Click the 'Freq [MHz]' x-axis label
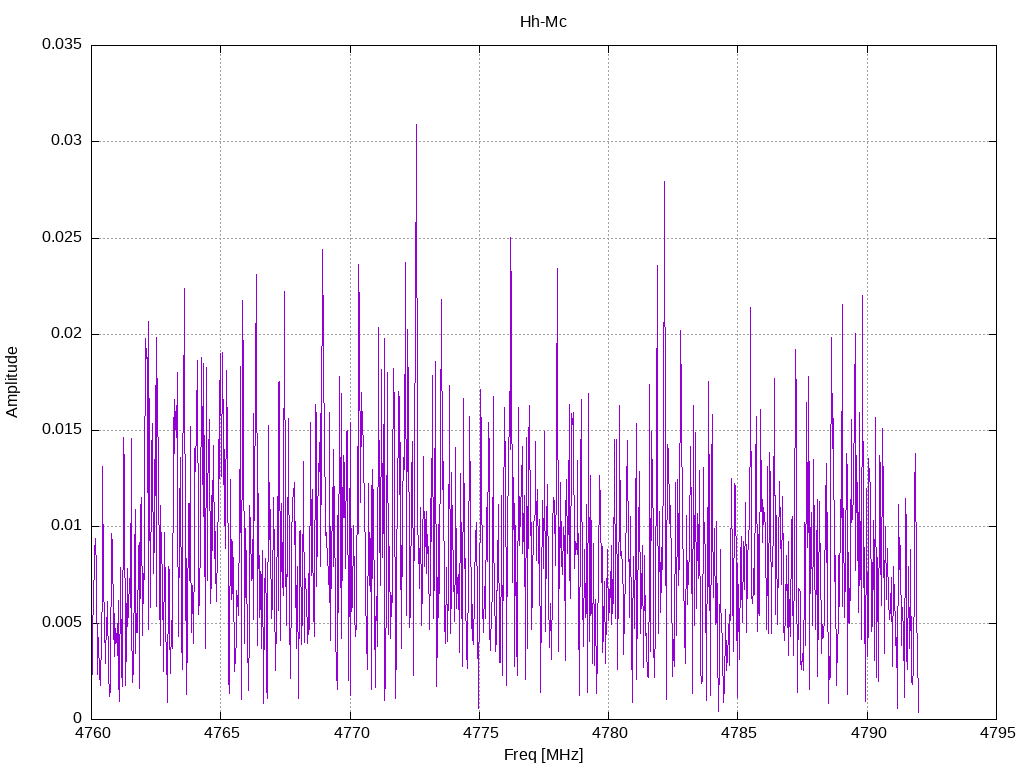The image size is (1024, 768). pyautogui.click(x=543, y=755)
